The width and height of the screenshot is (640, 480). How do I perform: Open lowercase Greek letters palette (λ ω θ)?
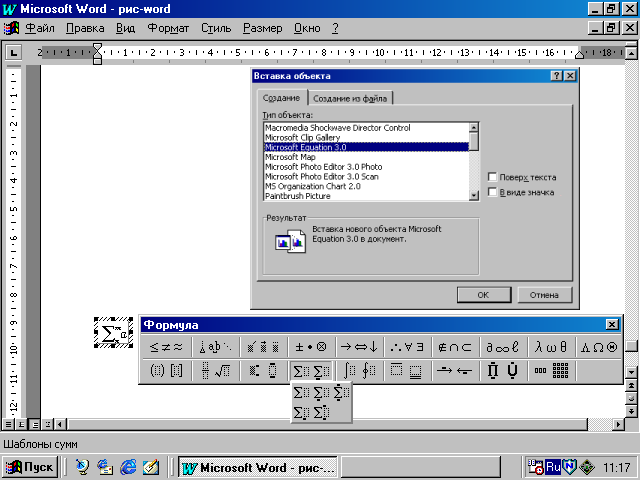(551, 347)
